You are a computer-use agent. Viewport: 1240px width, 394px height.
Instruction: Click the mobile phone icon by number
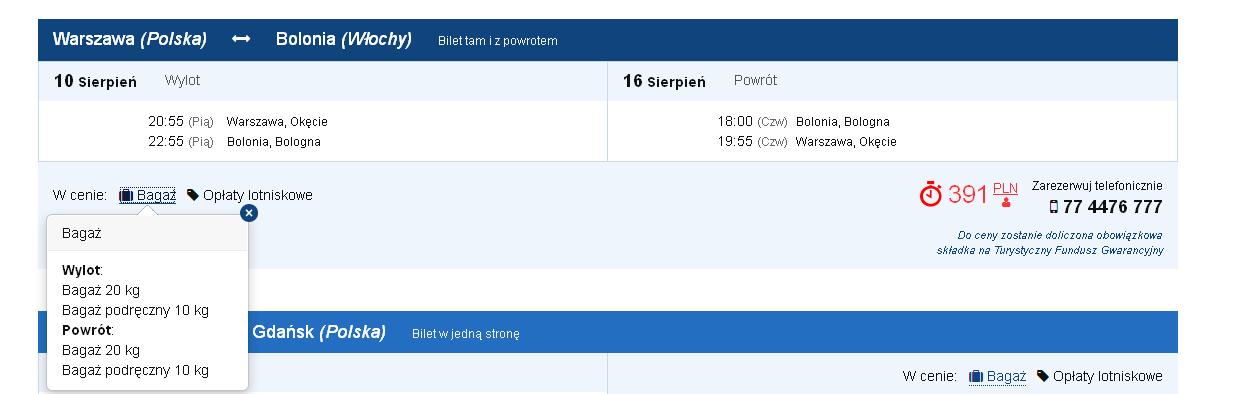coord(1054,207)
